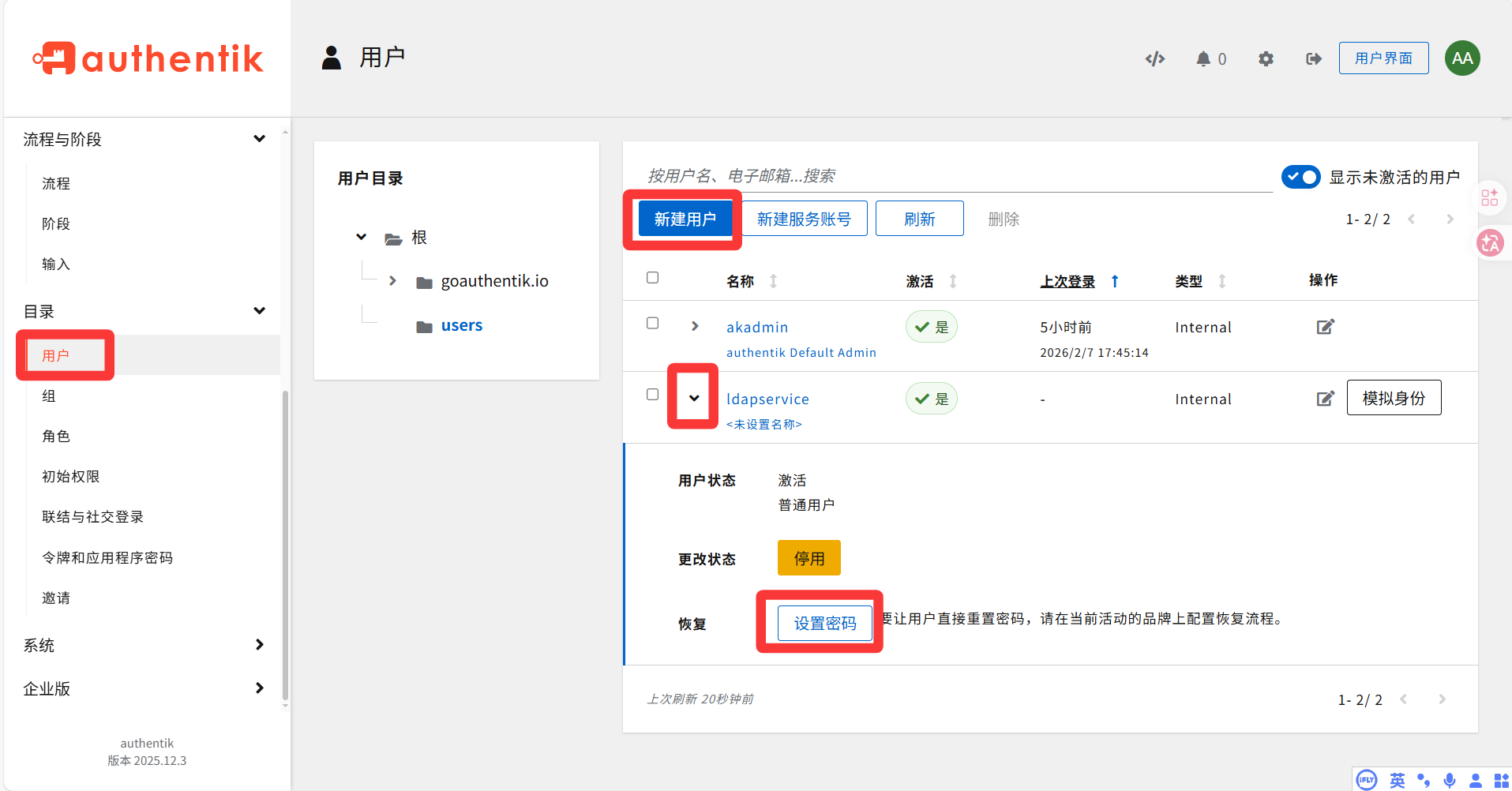Expand the goauthentik.io folder

[x=392, y=281]
